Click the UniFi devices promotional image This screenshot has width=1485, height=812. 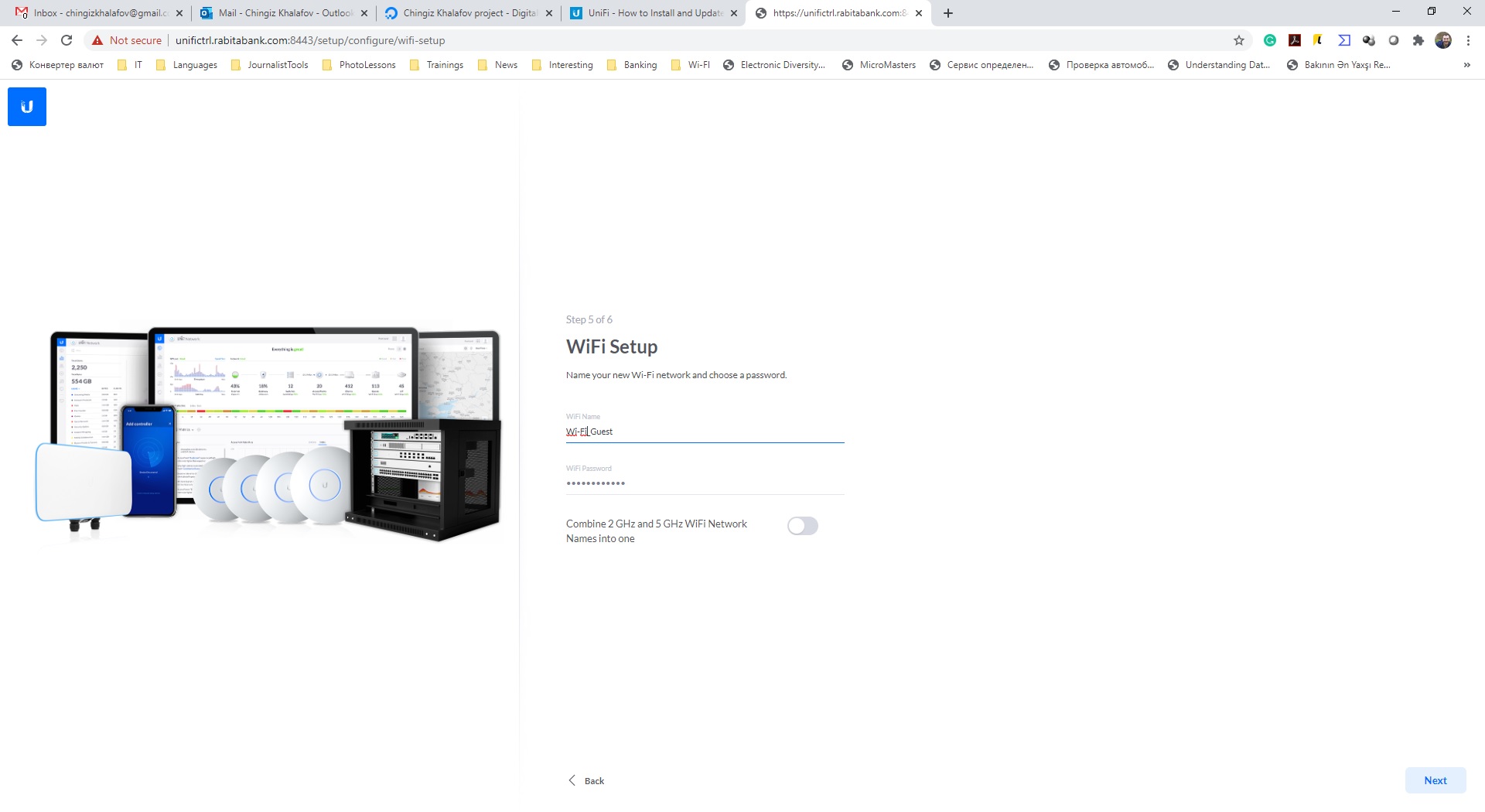(269, 434)
